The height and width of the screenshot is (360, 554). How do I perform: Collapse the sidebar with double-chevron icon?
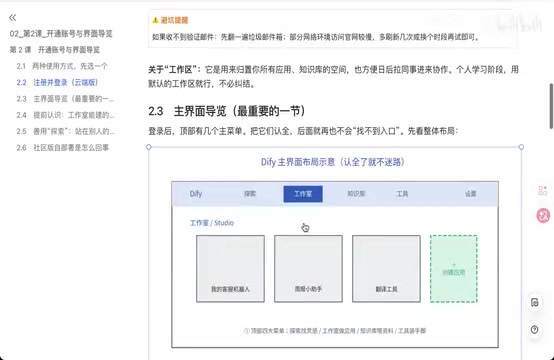(x=12, y=17)
